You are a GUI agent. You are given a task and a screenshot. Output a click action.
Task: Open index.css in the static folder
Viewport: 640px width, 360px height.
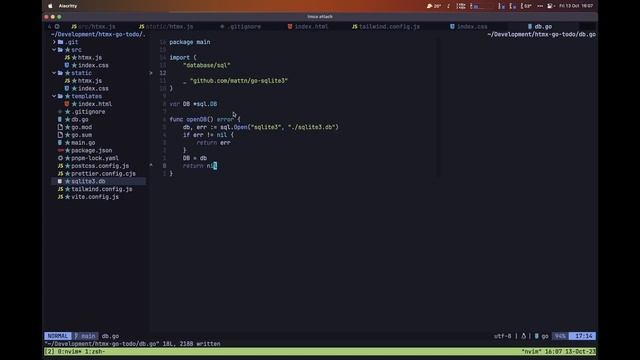(93, 89)
